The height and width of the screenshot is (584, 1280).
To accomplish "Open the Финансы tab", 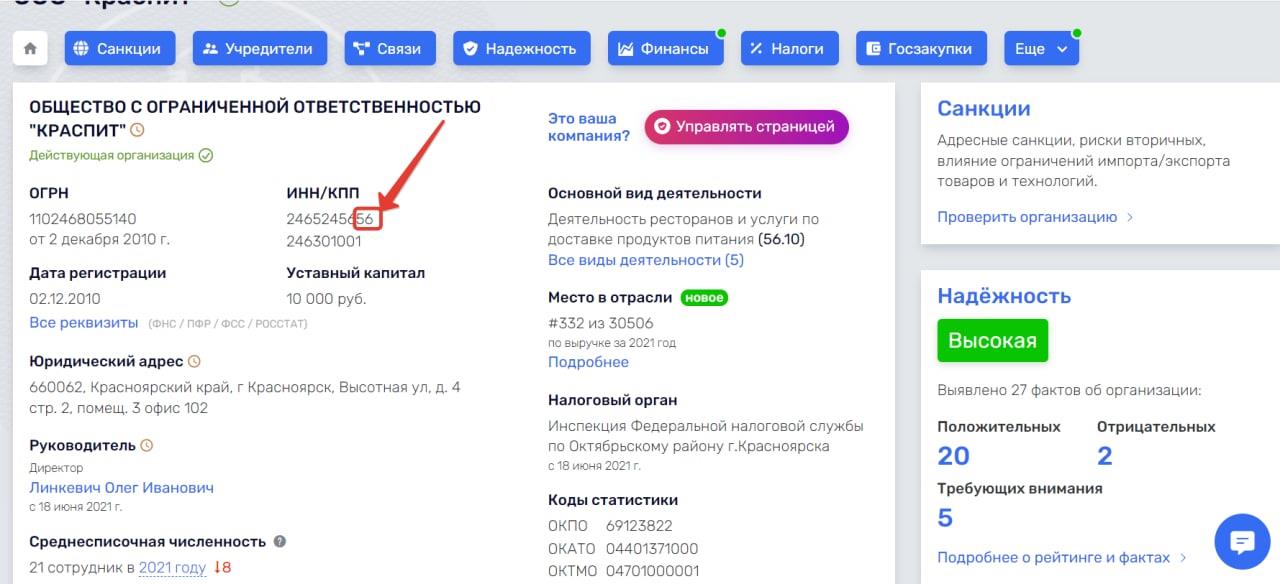I will pos(665,48).
